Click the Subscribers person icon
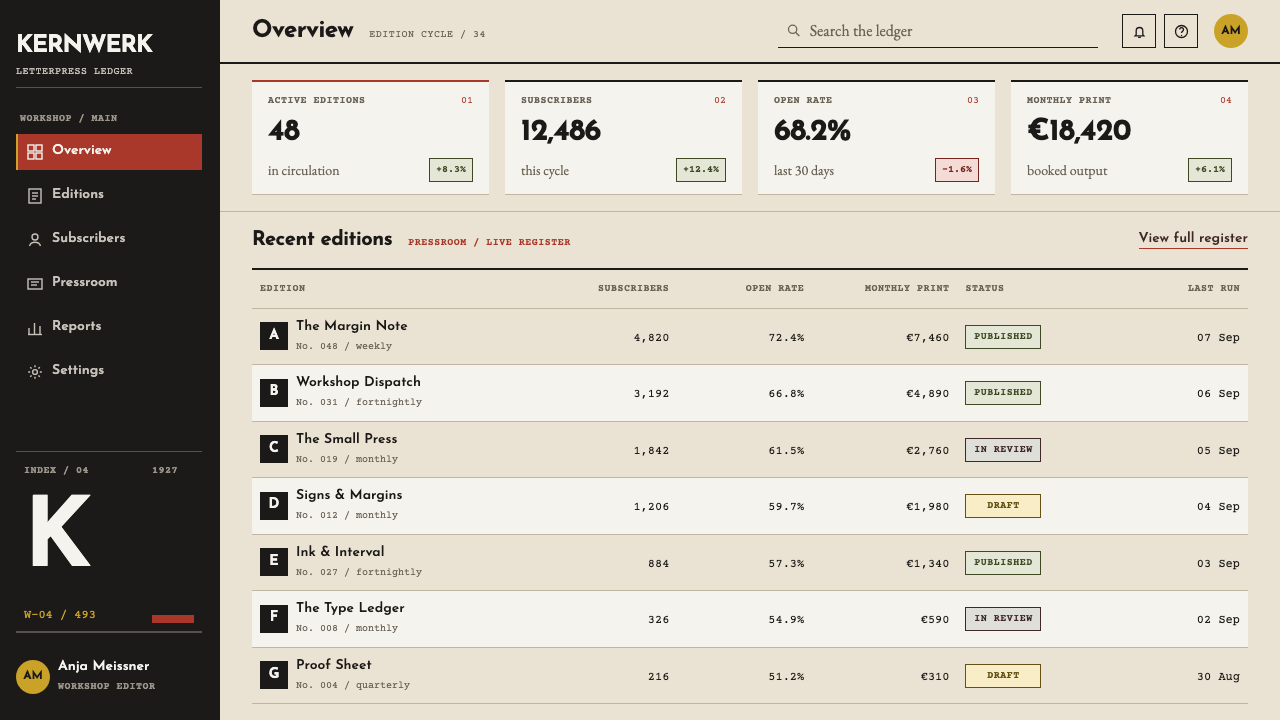This screenshot has height=720, width=1280. (x=35, y=240)
